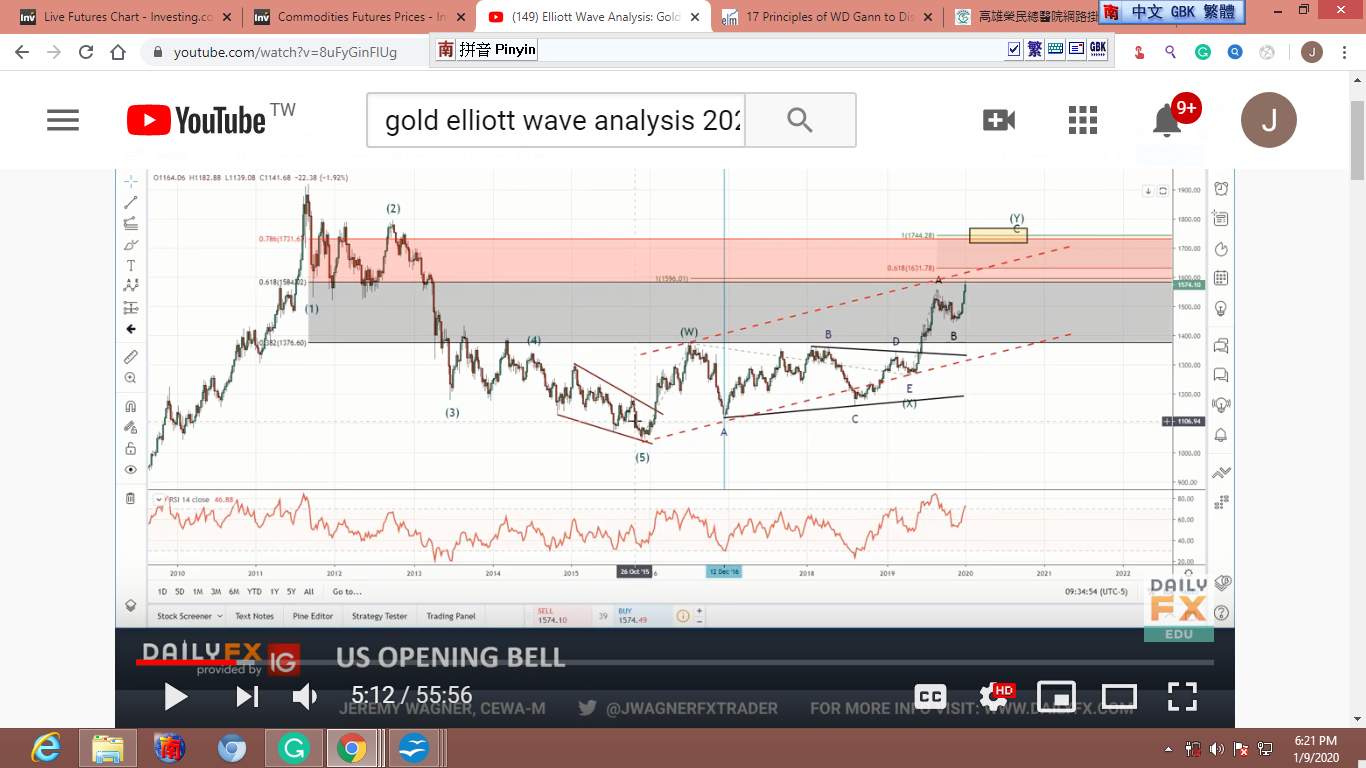Open the Chrome three-dot menu

coord(1344,52)
